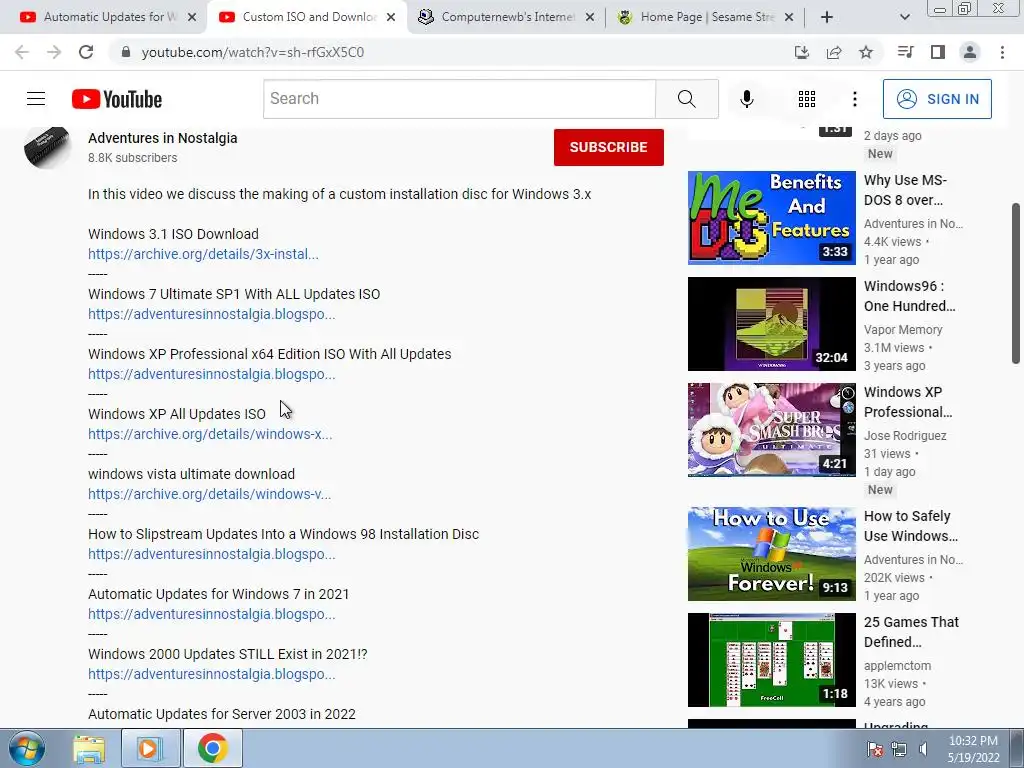Image resolution: width=1024 pixels, height=768 pixels.
Task: Open 'Windows XP Professional...' video title
Action: pyautogui.click(x=908, y=402)
